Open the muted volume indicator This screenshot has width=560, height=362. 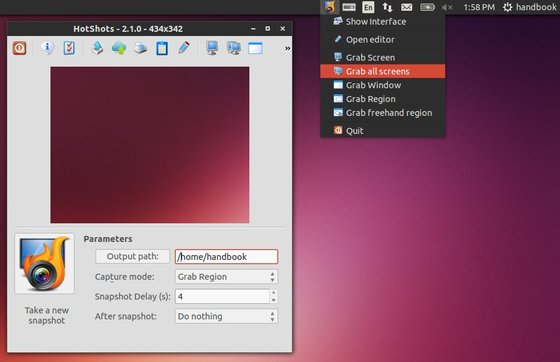447,7
